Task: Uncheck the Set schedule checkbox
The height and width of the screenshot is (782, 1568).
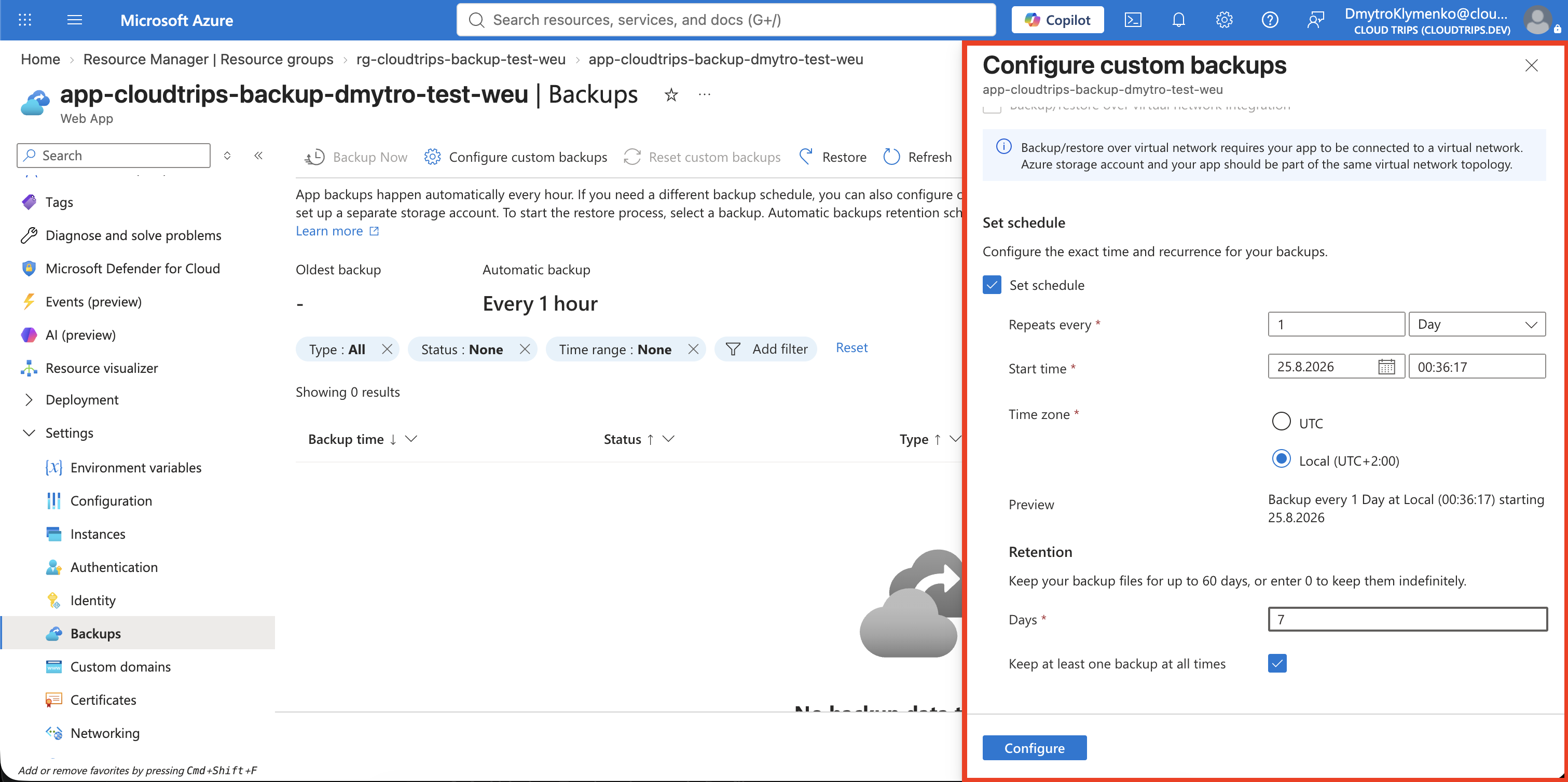Action: (x=992, y=285)
